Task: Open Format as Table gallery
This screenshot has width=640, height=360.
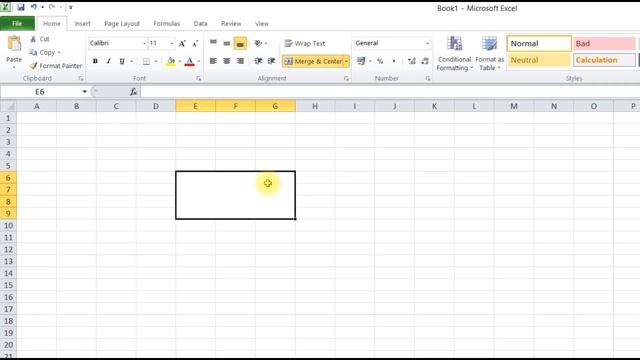Action: (x=489, y=53)
